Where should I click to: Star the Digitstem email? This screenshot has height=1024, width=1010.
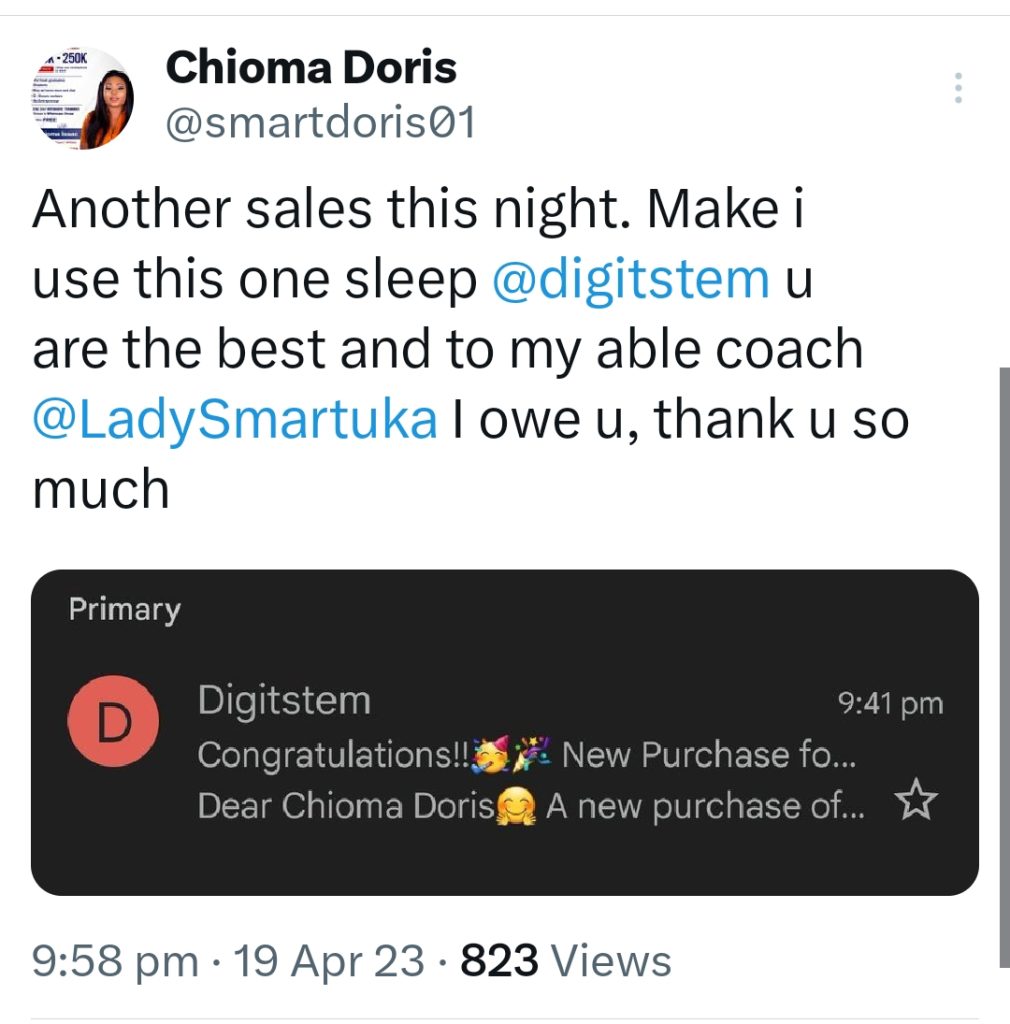pyautogui.click(x=916, y=801)
